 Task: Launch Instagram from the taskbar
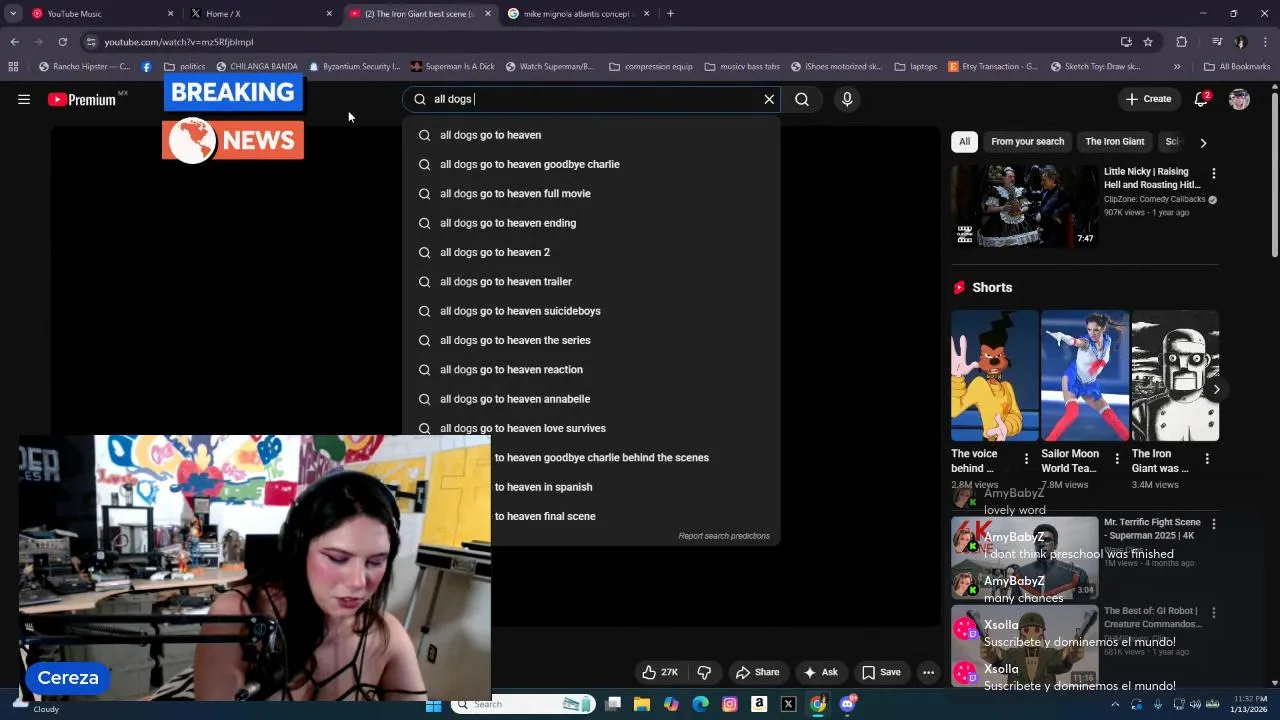click(730, 704)
